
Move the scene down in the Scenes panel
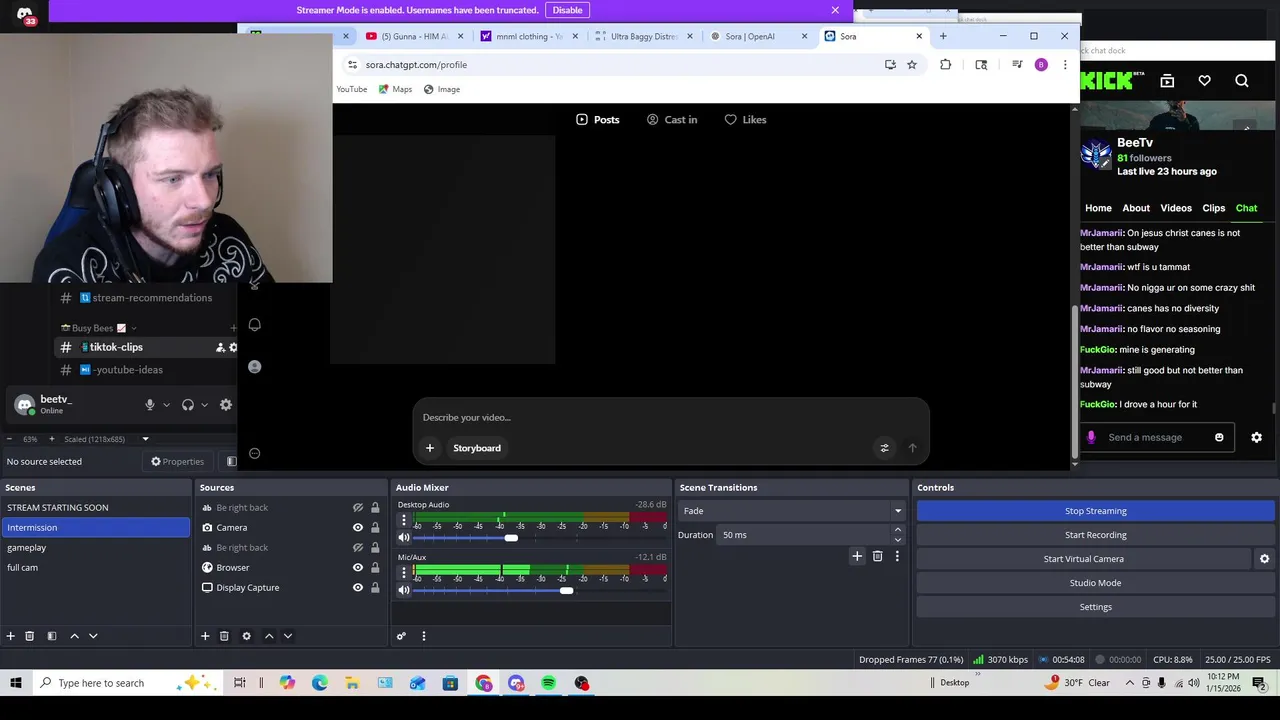93,636
